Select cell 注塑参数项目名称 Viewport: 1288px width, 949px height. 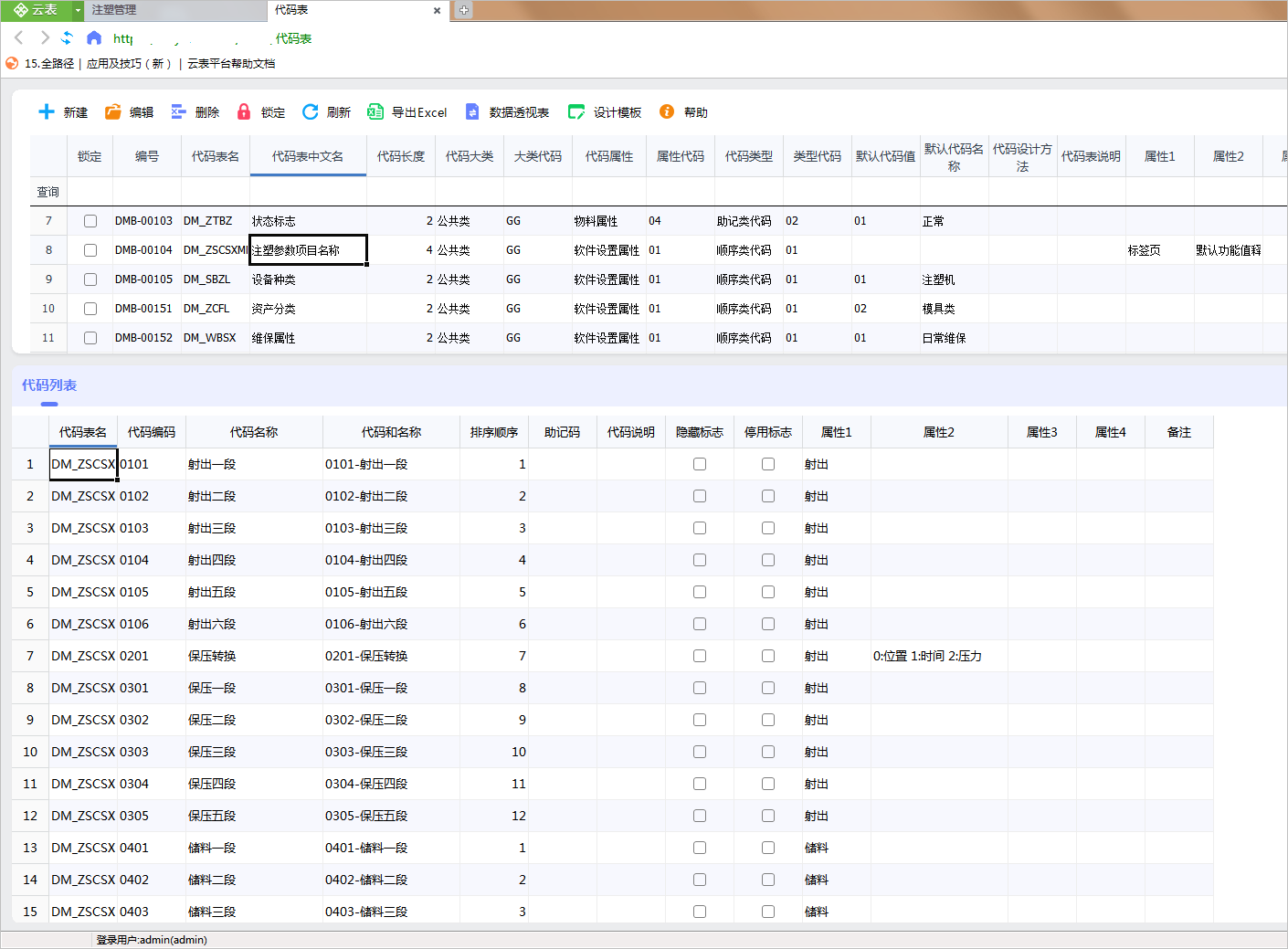309,250
